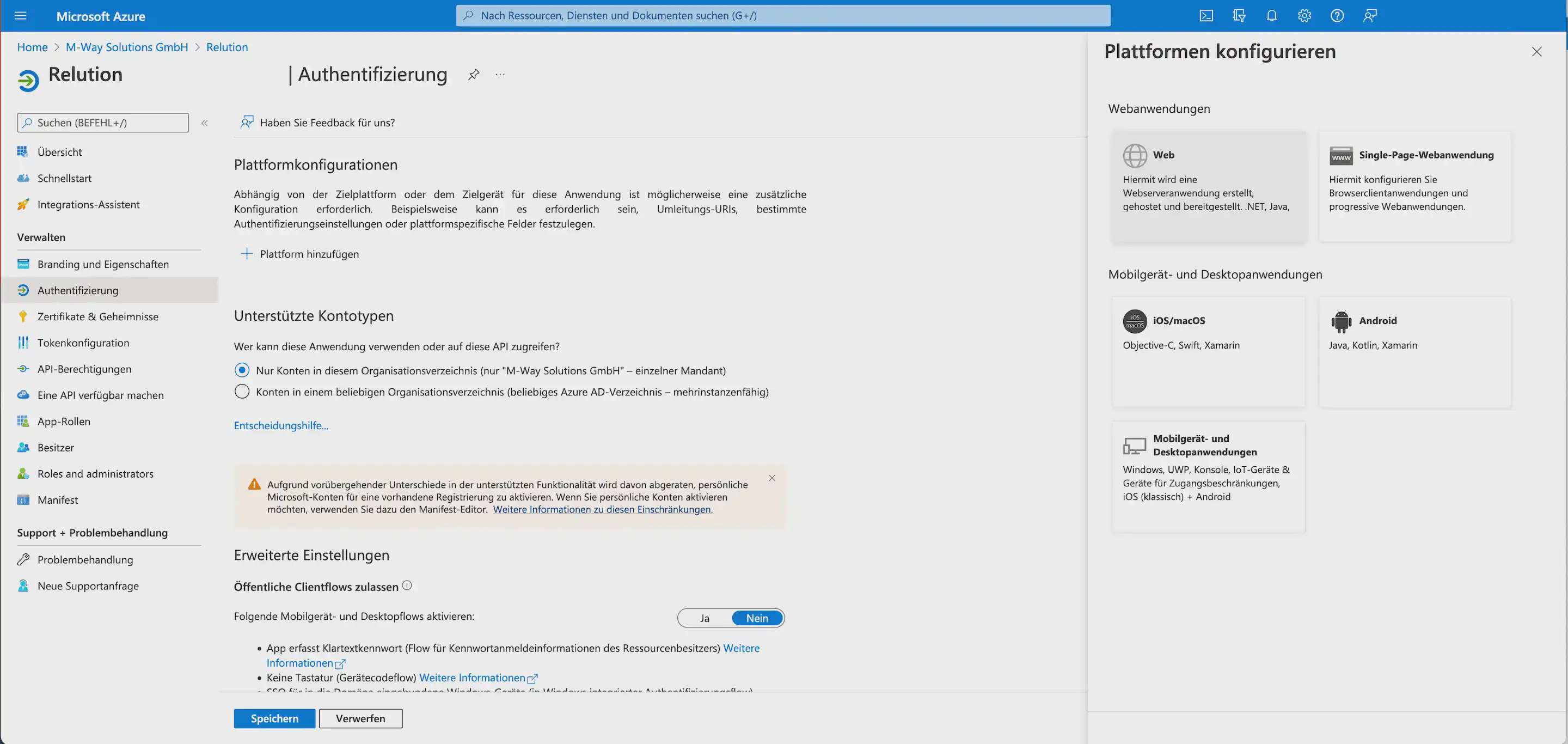This screenshot has height=744, width=1568.
Task: Click Entscheidungshilfe link
Action: tap(280, 425)
